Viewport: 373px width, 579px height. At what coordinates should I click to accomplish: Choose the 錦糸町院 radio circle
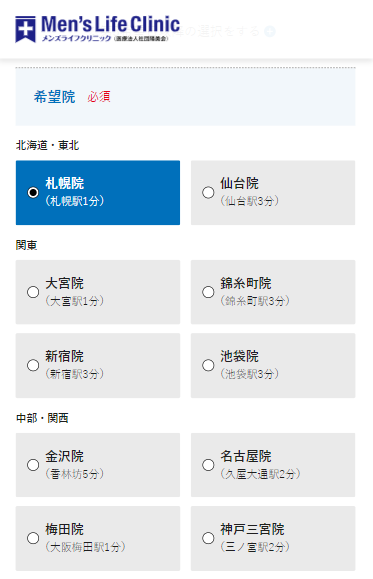pyautogui.click(x=208, y=292)
